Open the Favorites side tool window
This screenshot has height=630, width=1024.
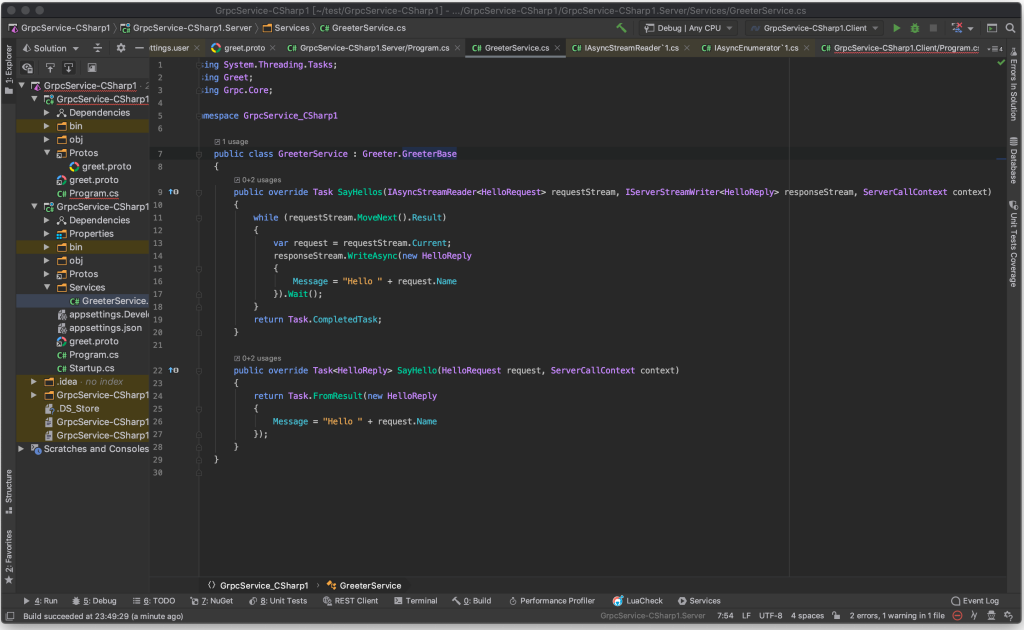pyautogui.click(x=8, y=556)
